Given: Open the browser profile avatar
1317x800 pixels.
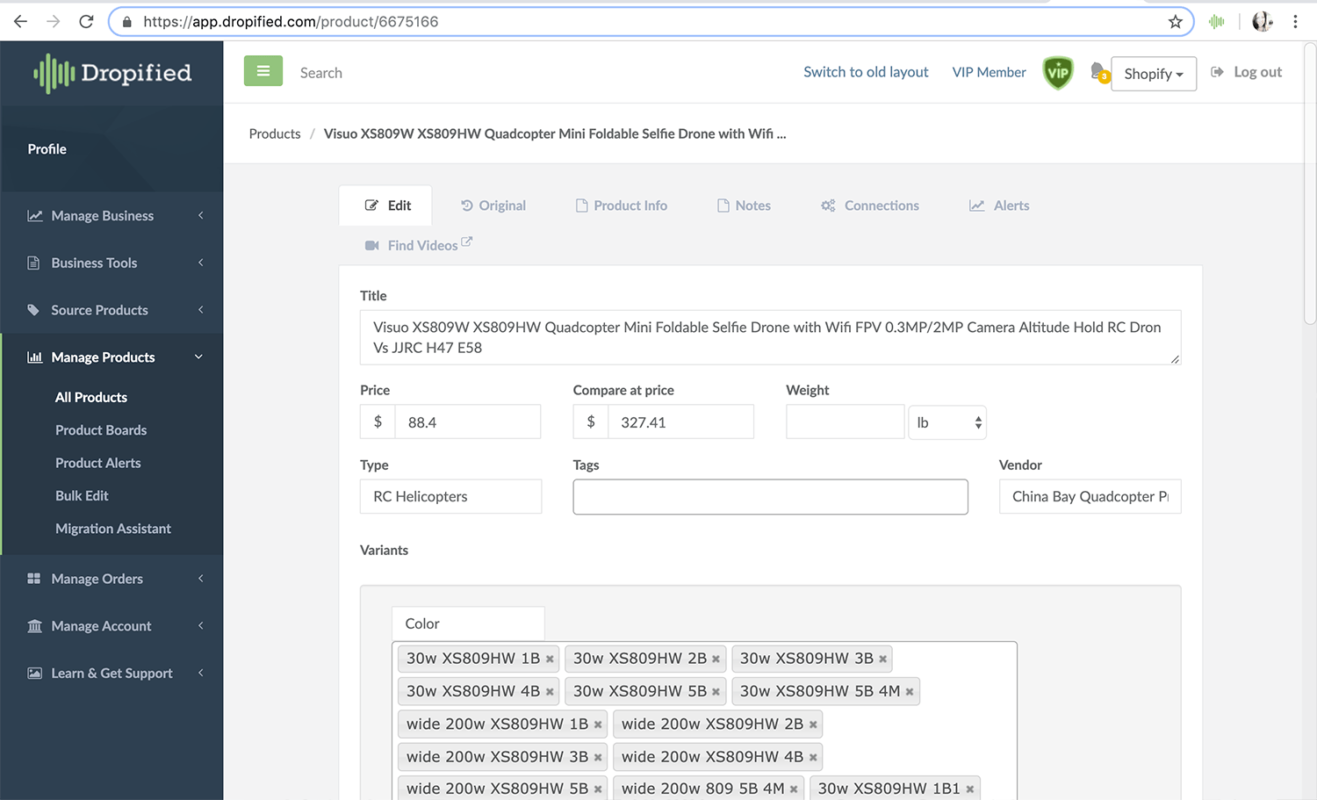Looking at the screenshot, I should coord(1262,21).
